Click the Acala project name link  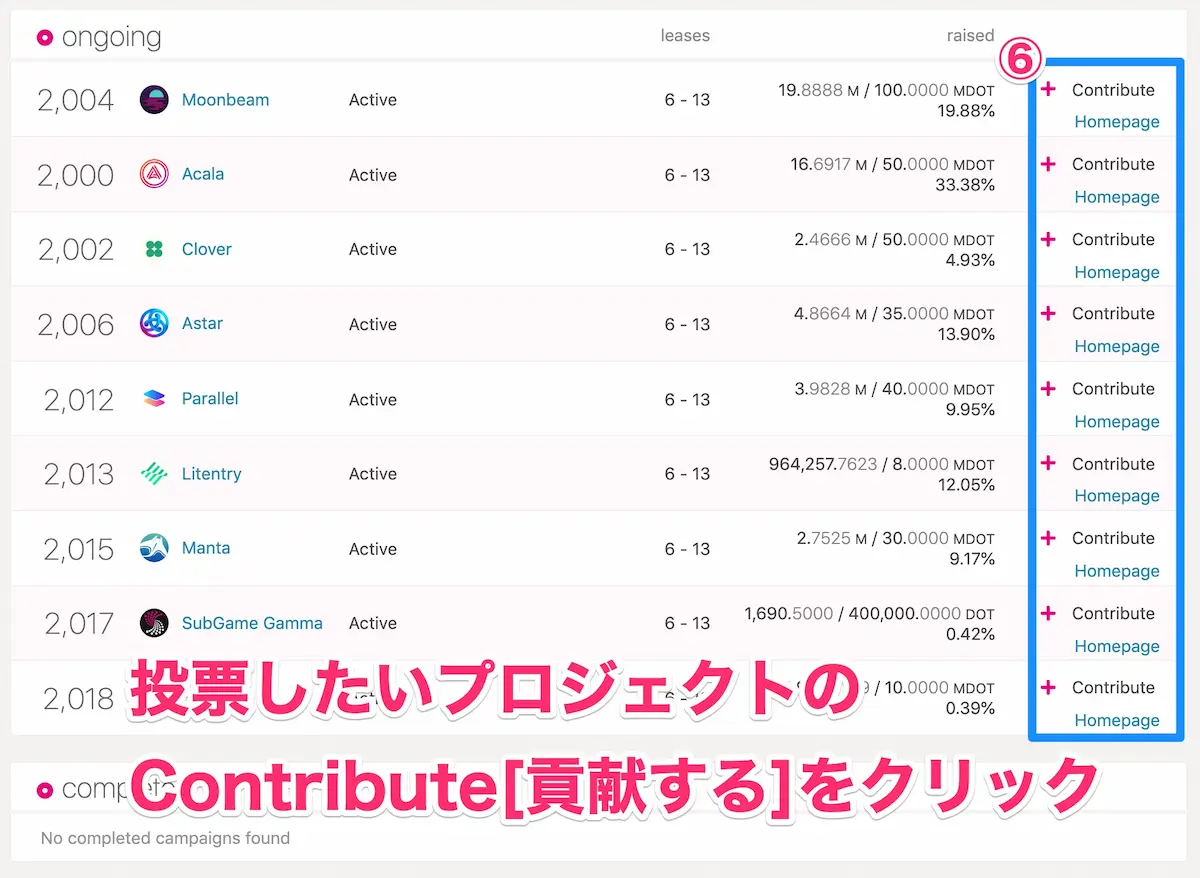pyautogui.click(x=203, y=174)
